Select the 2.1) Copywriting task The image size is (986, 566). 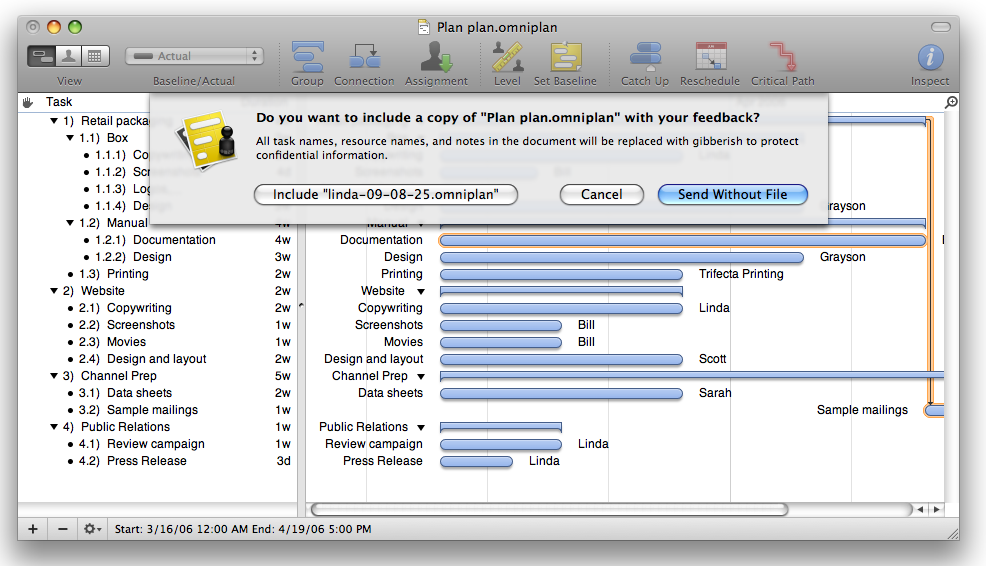click(x=157, y=308)
